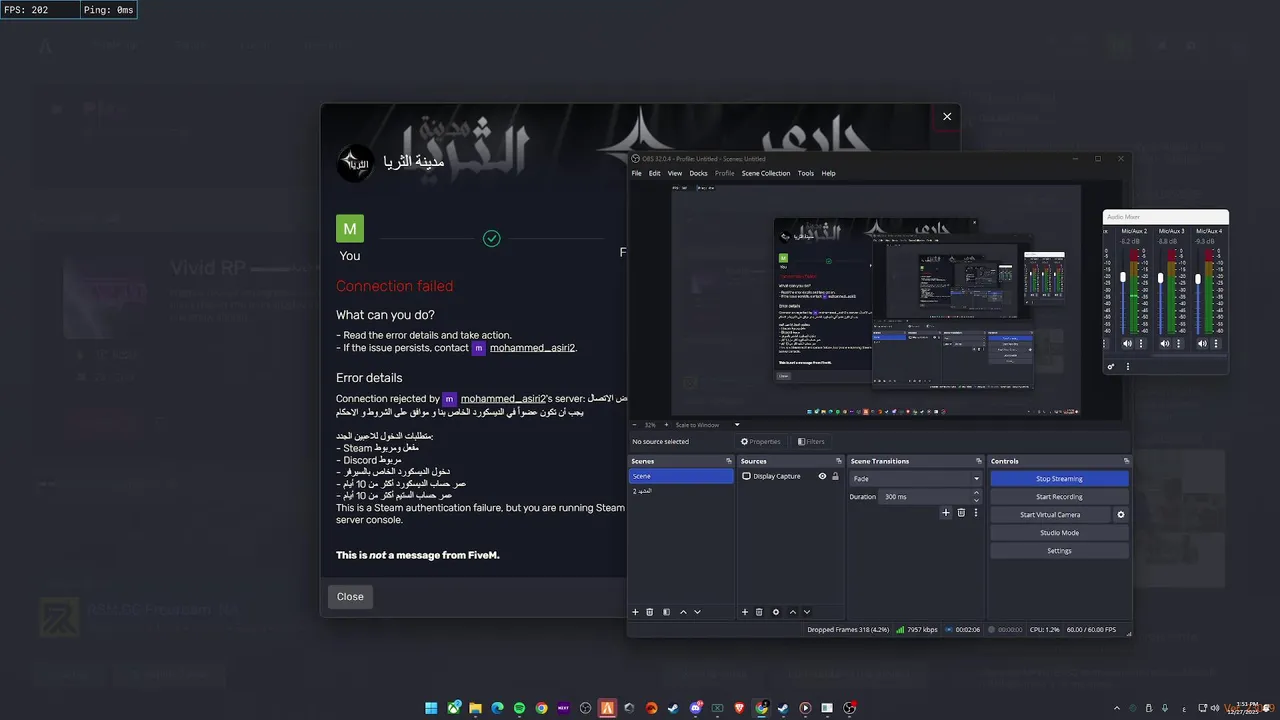The height and width of the screenshot is (720, 1280).
Task: Move scene down in Scenes panel
Action: click(697, 612)
